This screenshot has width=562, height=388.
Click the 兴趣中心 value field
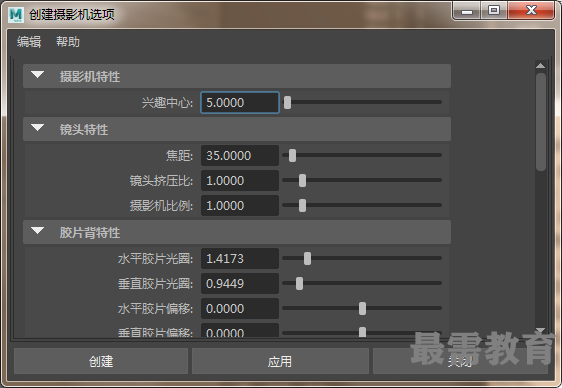(240, 102)
